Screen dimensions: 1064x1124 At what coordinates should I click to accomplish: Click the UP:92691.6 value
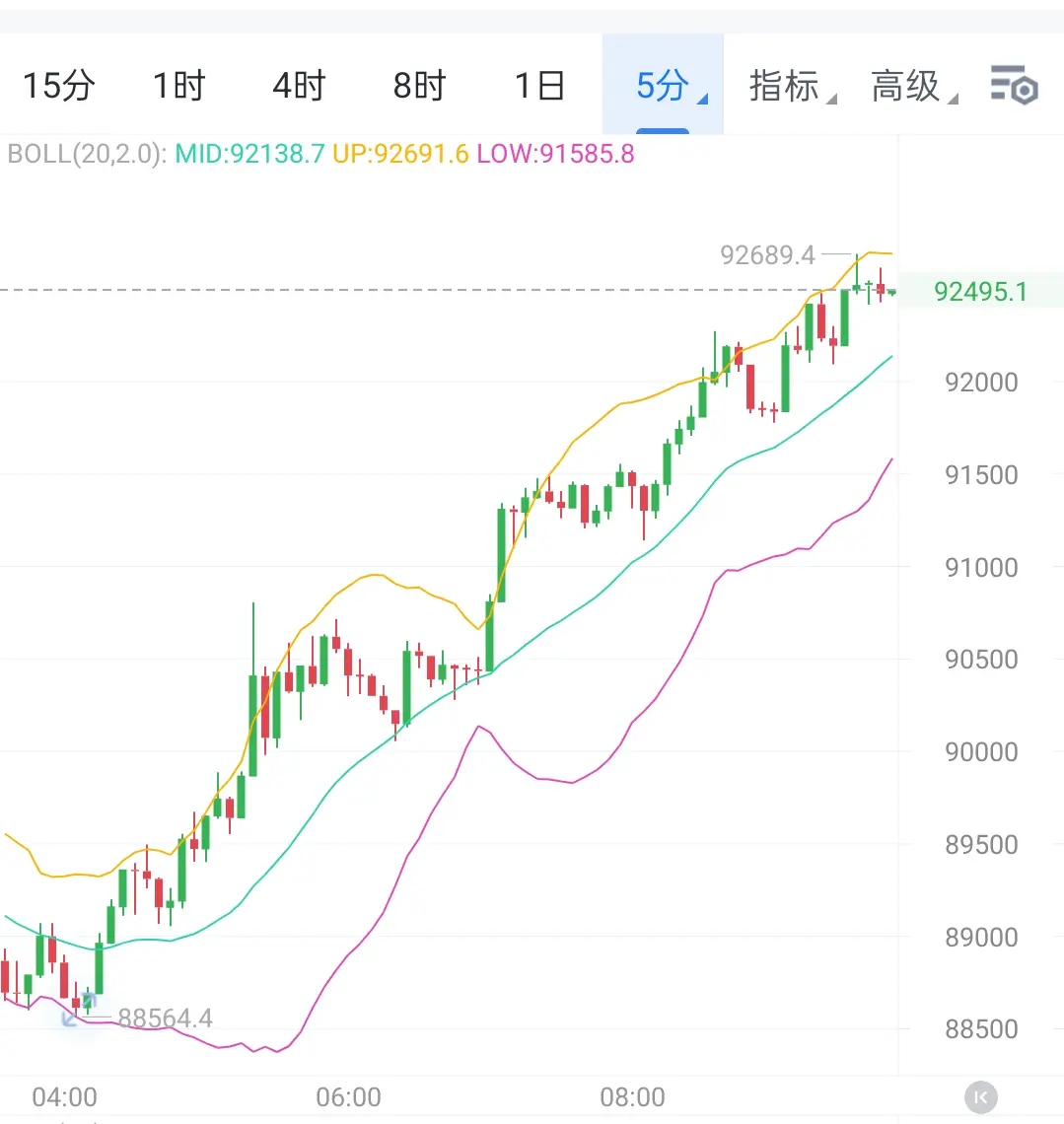pyautogui.click(x=400, y=154)
